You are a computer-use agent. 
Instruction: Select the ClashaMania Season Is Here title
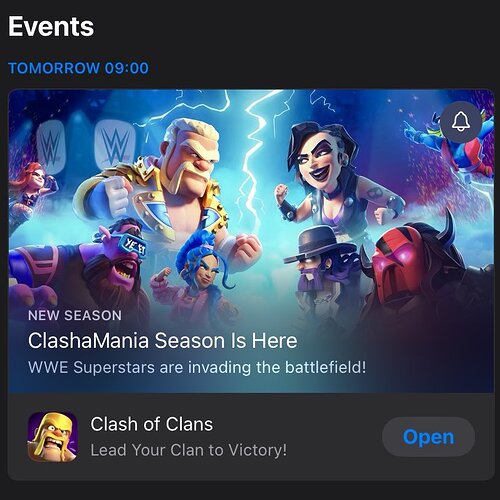click(163, 341)
